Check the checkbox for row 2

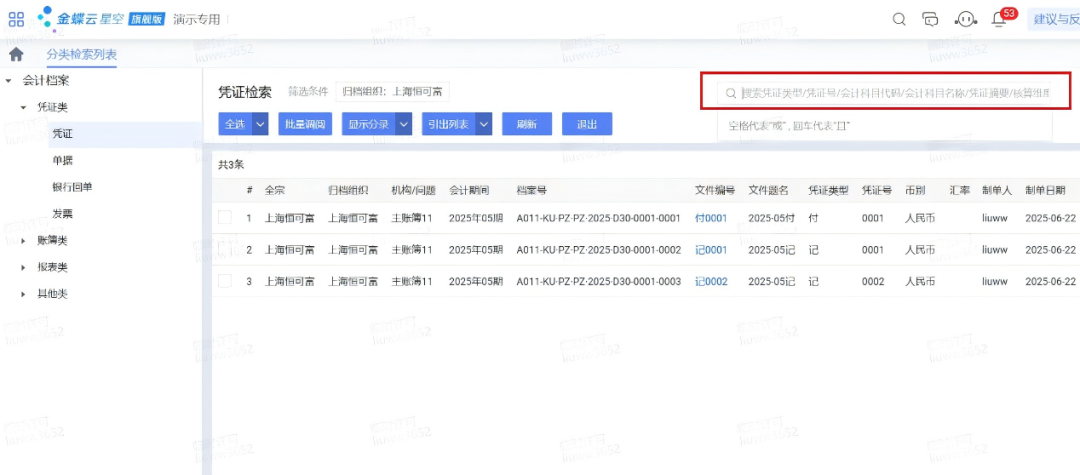pos(225,250)
